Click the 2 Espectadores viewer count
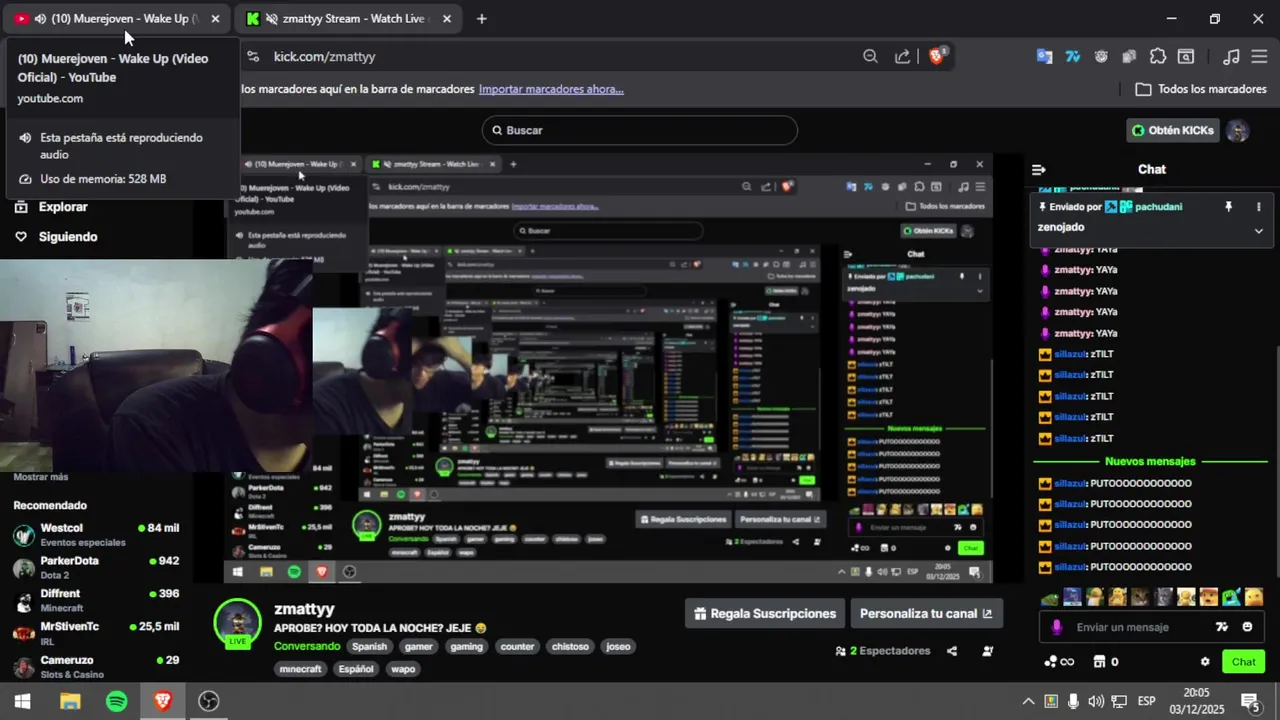This screenshot has width=1280, height=720. (x=883, y=651)
